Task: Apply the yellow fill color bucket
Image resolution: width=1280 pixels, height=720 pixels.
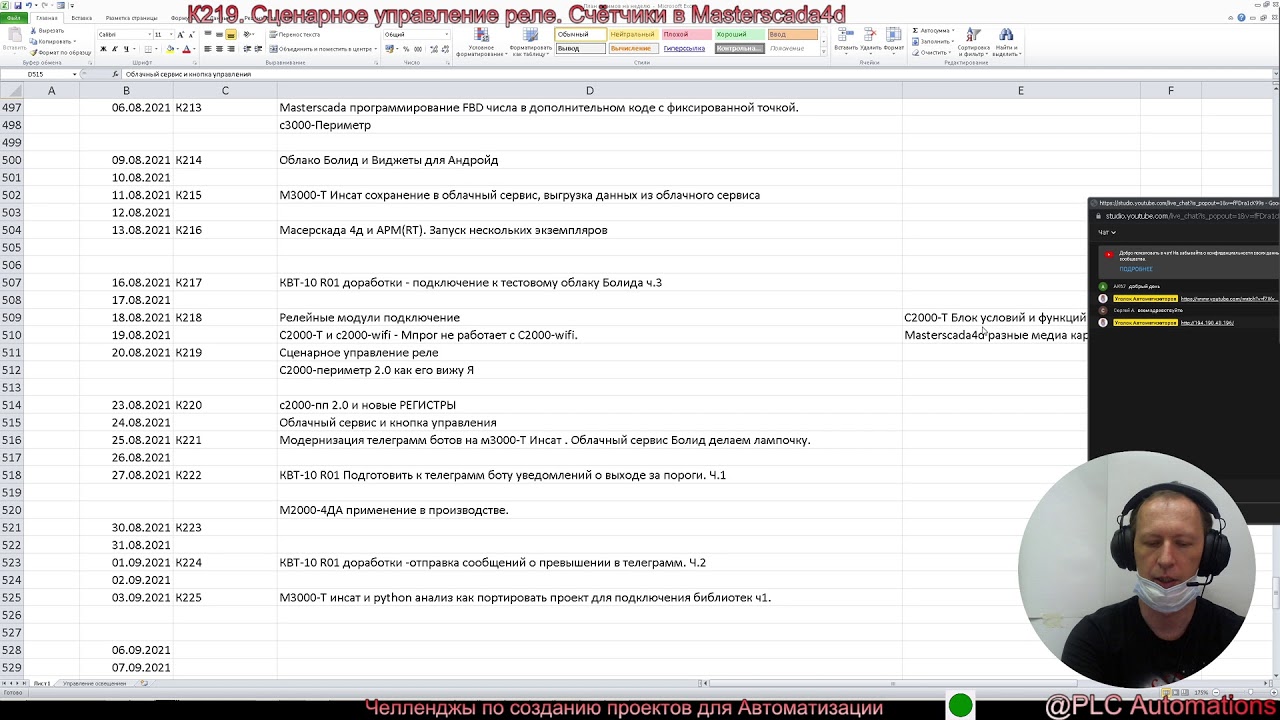Action: pyautogui.click(x=170, y=49)
